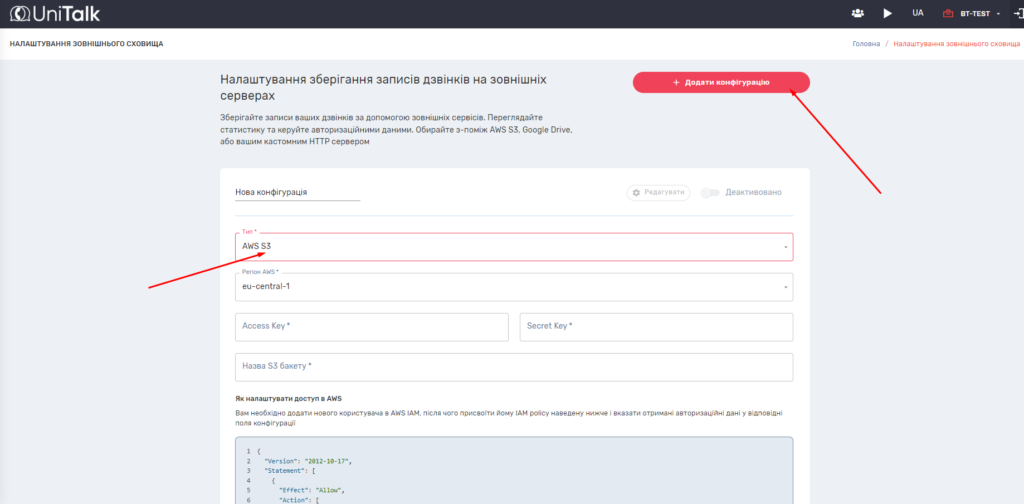
Task: Switch language via UA selector
Action: point(917,13)
